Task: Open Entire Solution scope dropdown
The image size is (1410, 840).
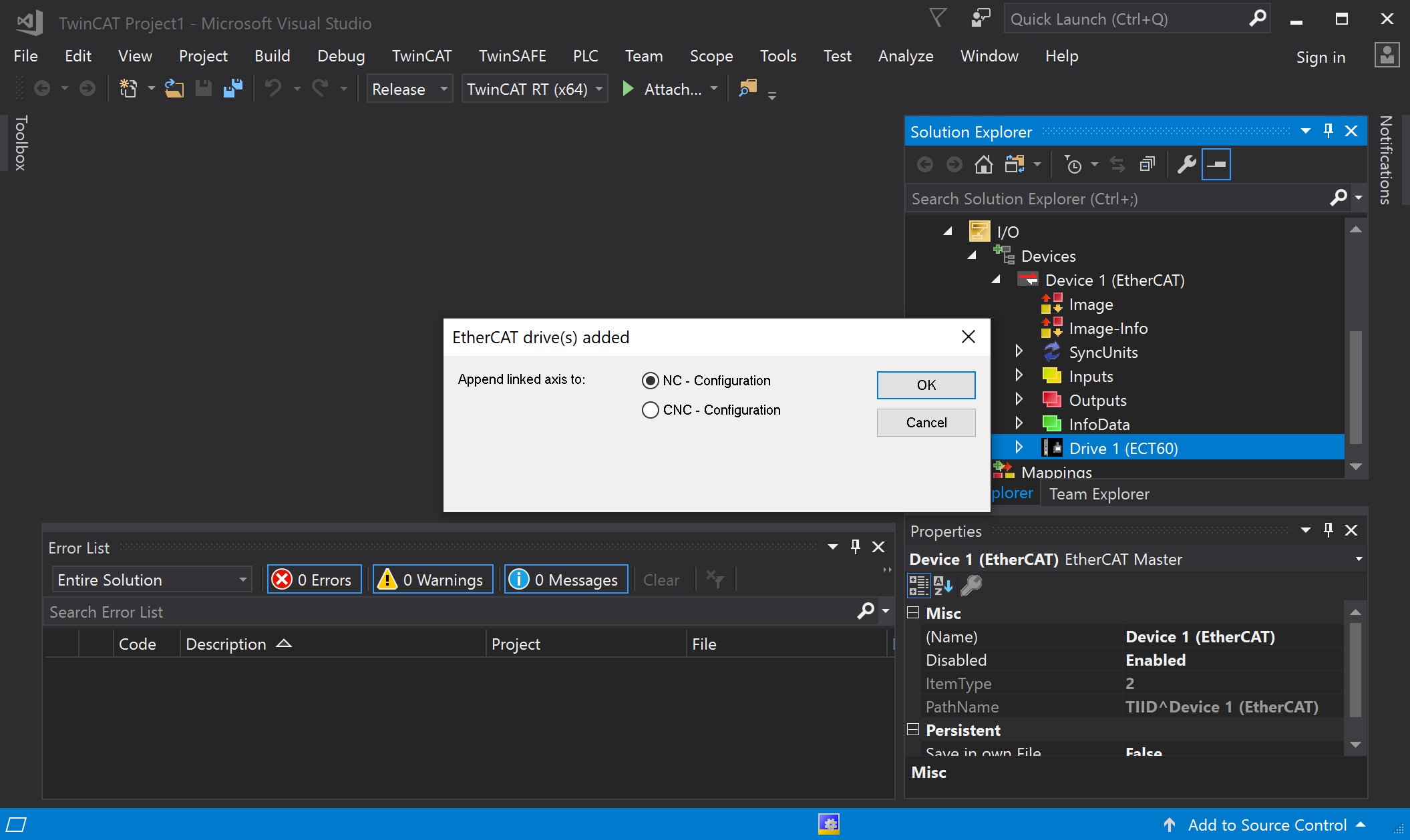Action: point(152,580)
